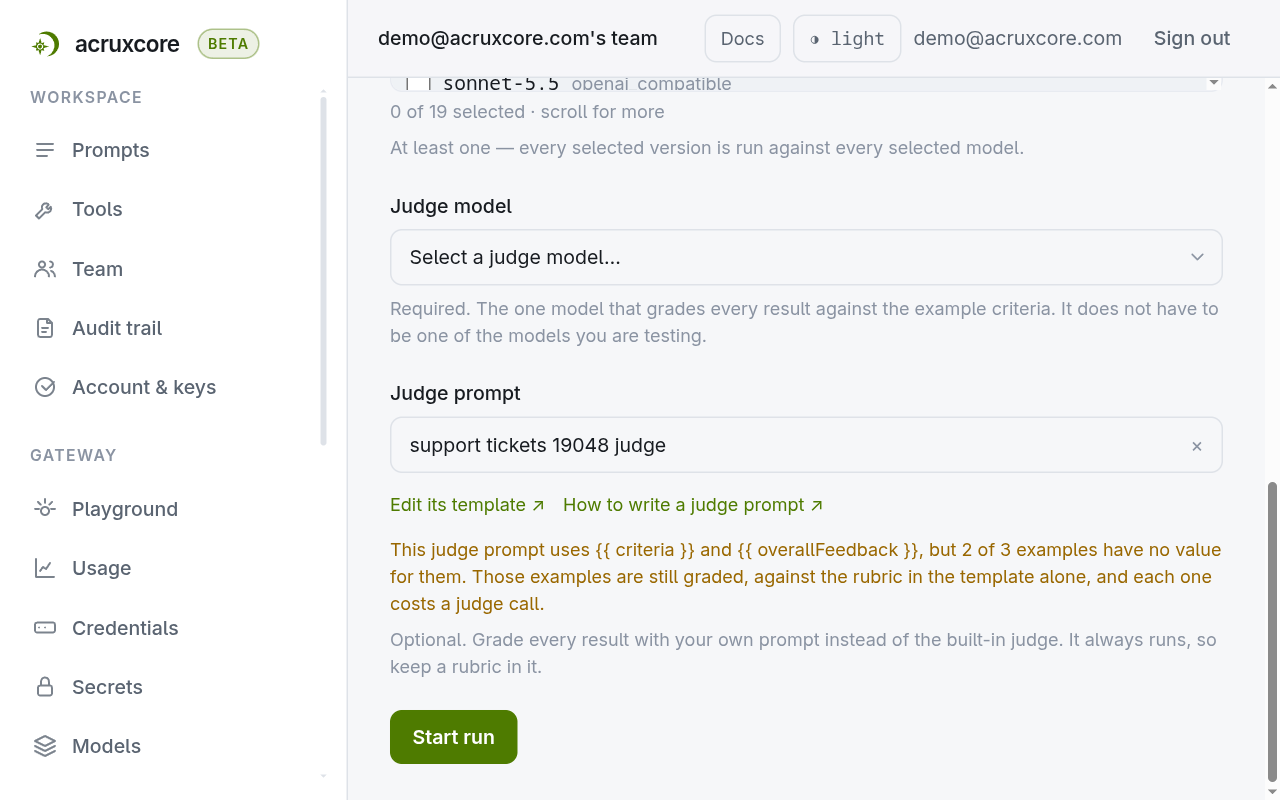Click the WORKSPACE section header
Image resolution: width=1280 pixels, height=800 pixels.
click(x=86, y=97)
